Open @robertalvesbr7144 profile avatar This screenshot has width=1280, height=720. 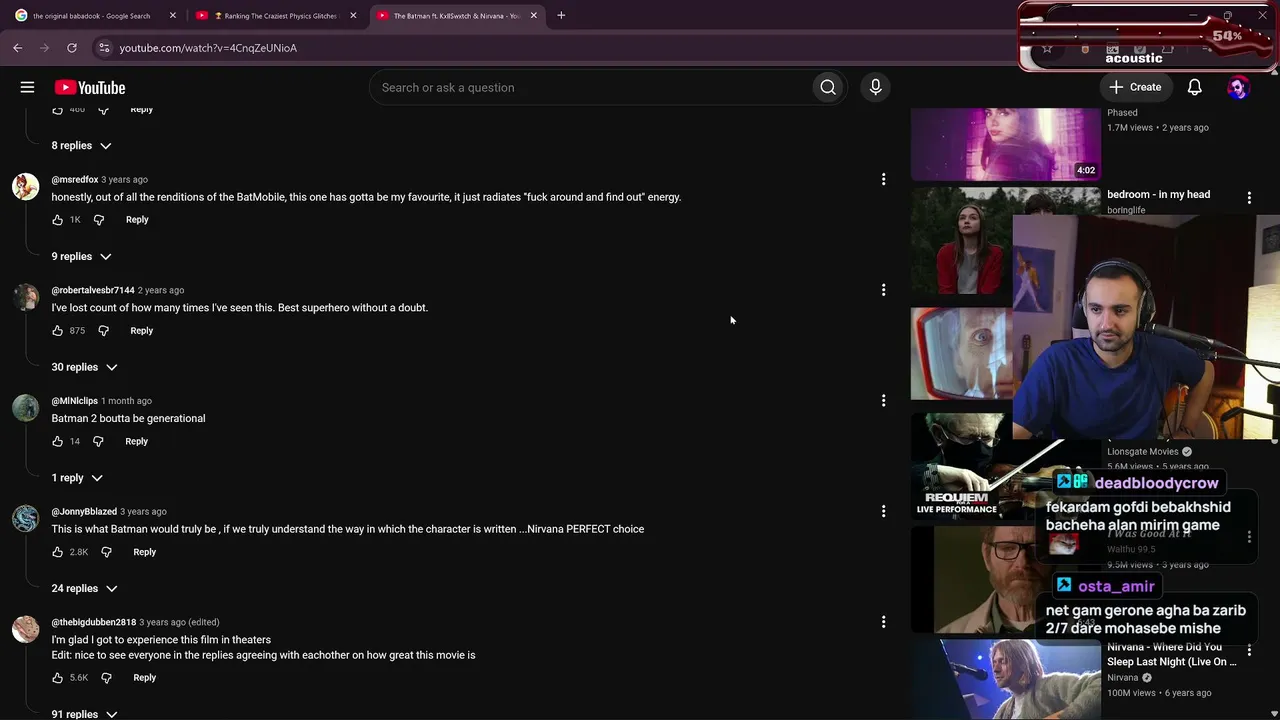click(x=25, y=297)
